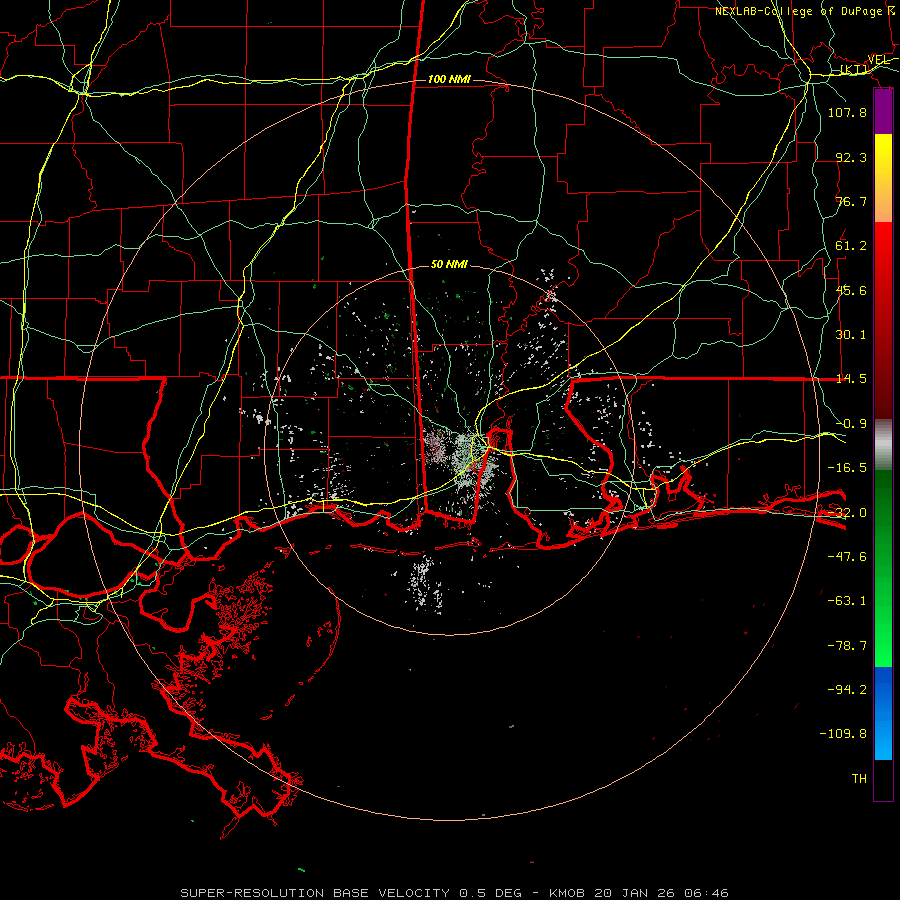Viewport: 900px width, 900px height.
Task: Click the 107.8 legend value
Action: (x=847, y=112)
